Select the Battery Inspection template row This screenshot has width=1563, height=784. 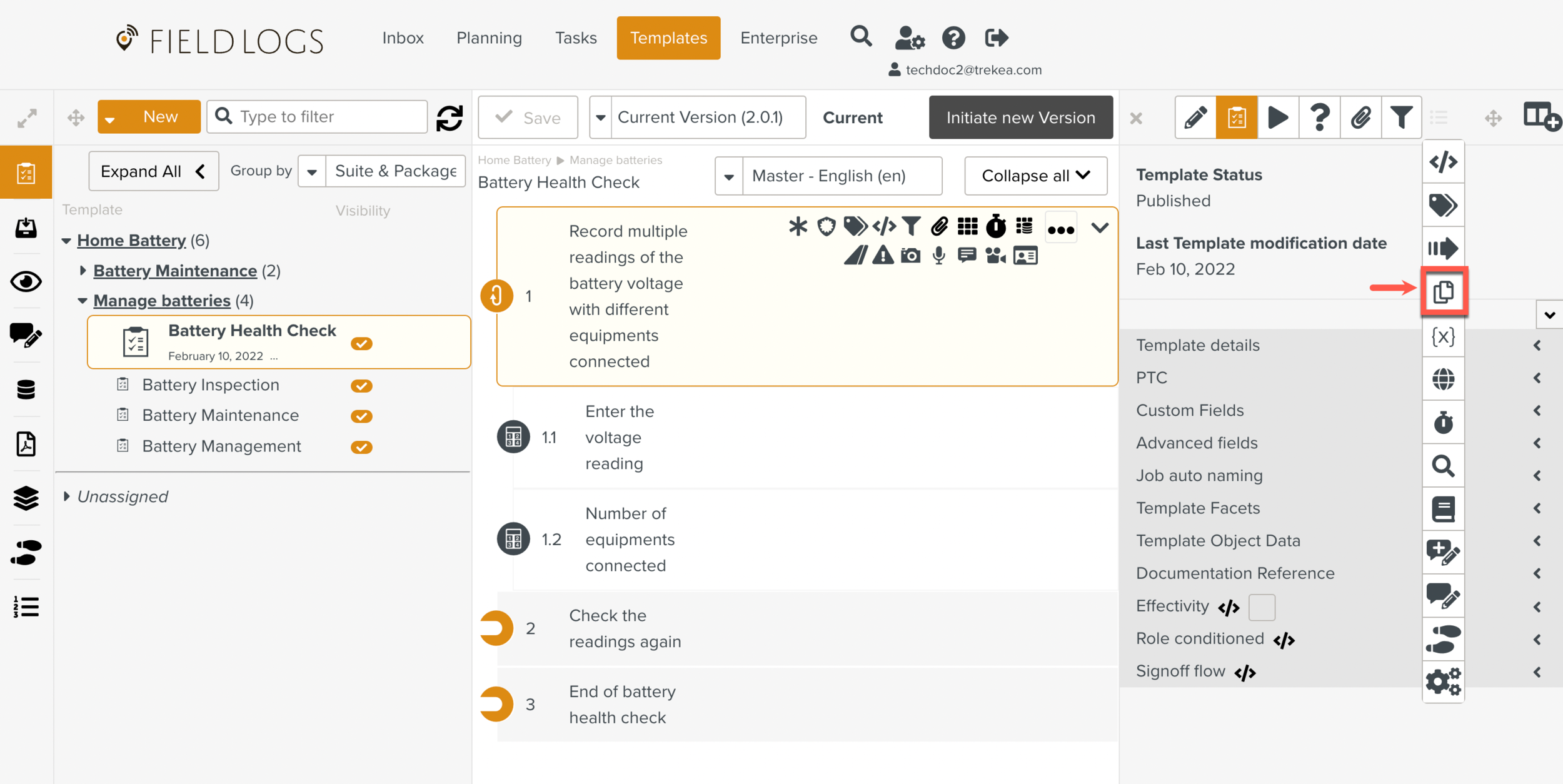point(211,384)
